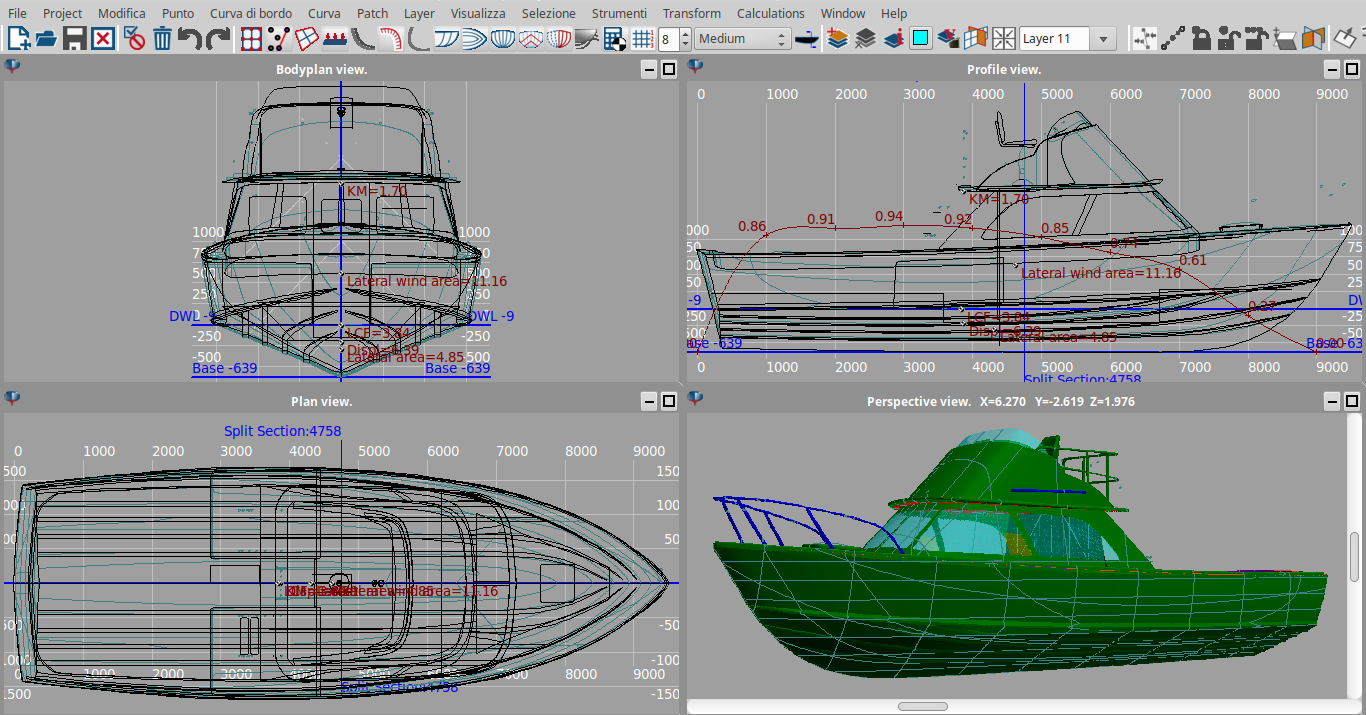Expand the Layer 11 dropdown arrow

[1103, 39]
